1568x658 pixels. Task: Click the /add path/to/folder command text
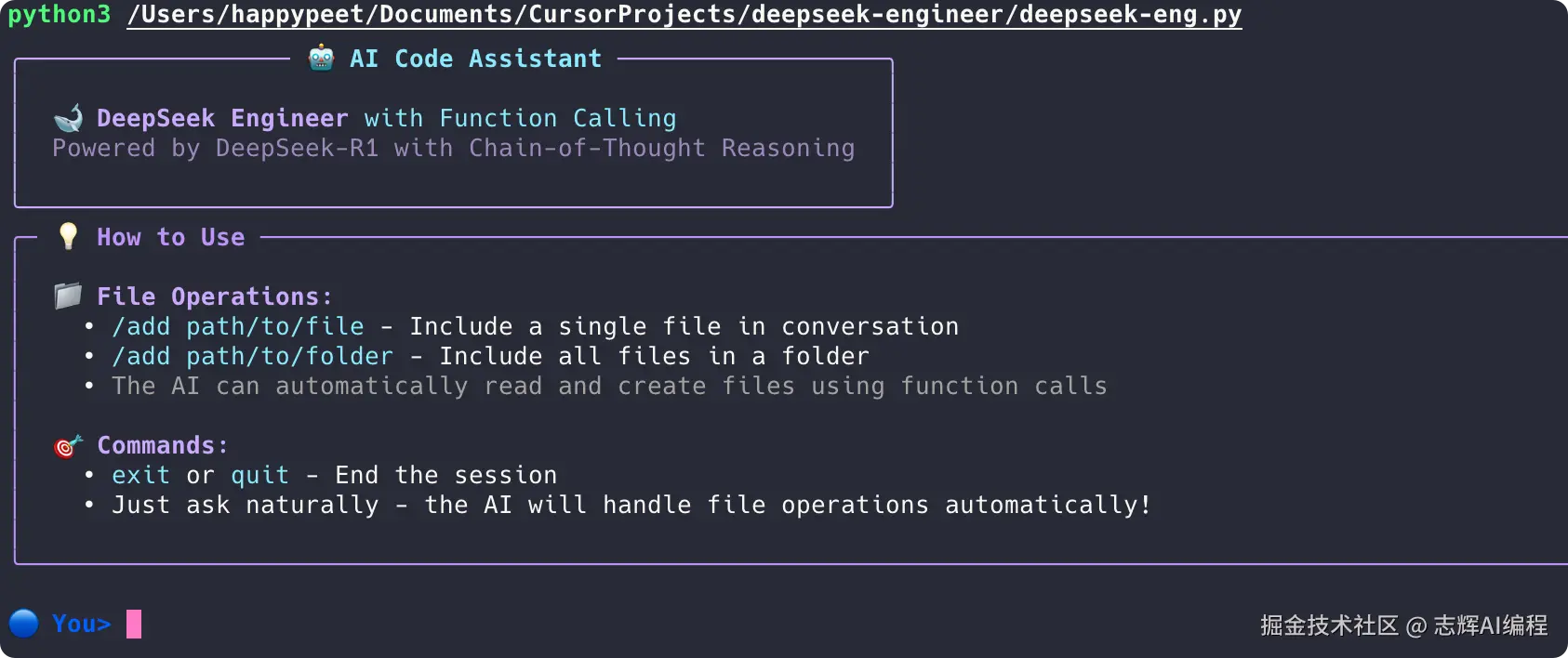253,356
